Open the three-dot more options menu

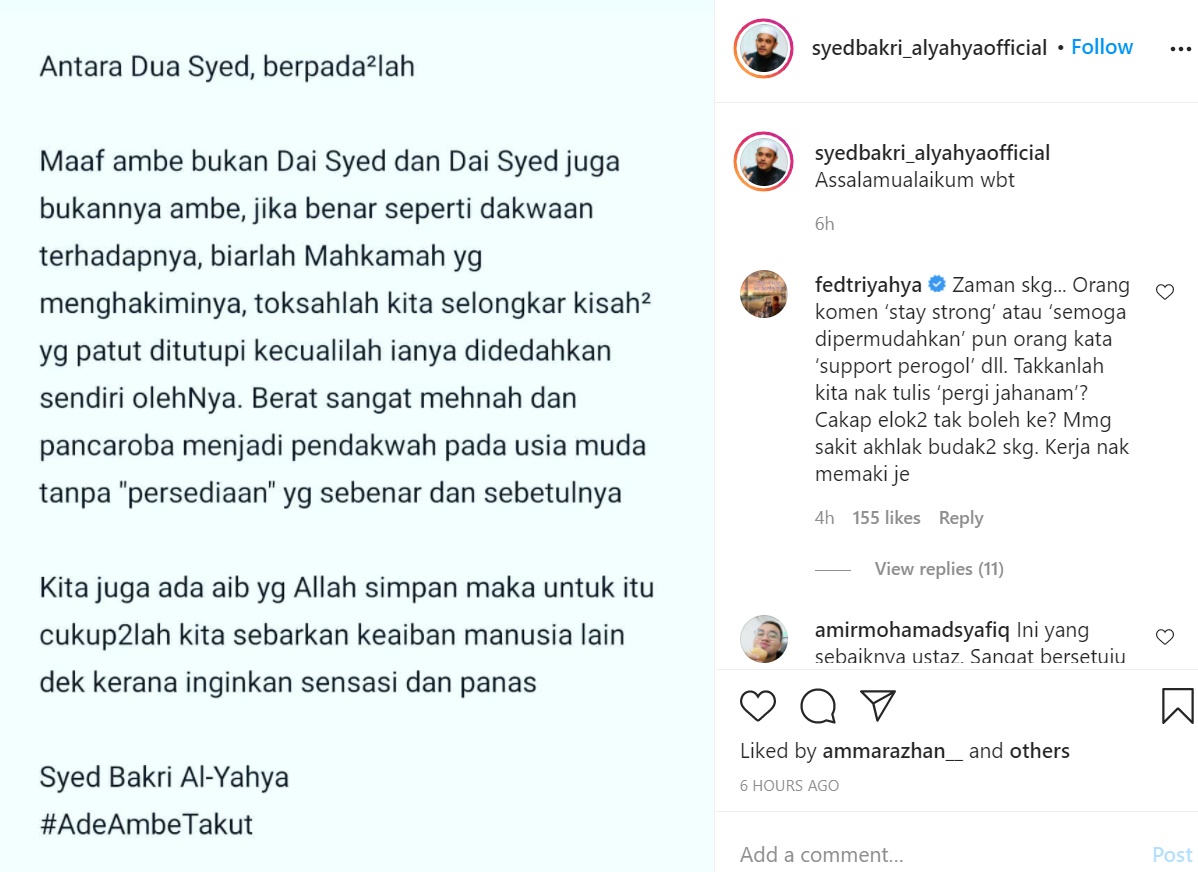[1180, 49]
